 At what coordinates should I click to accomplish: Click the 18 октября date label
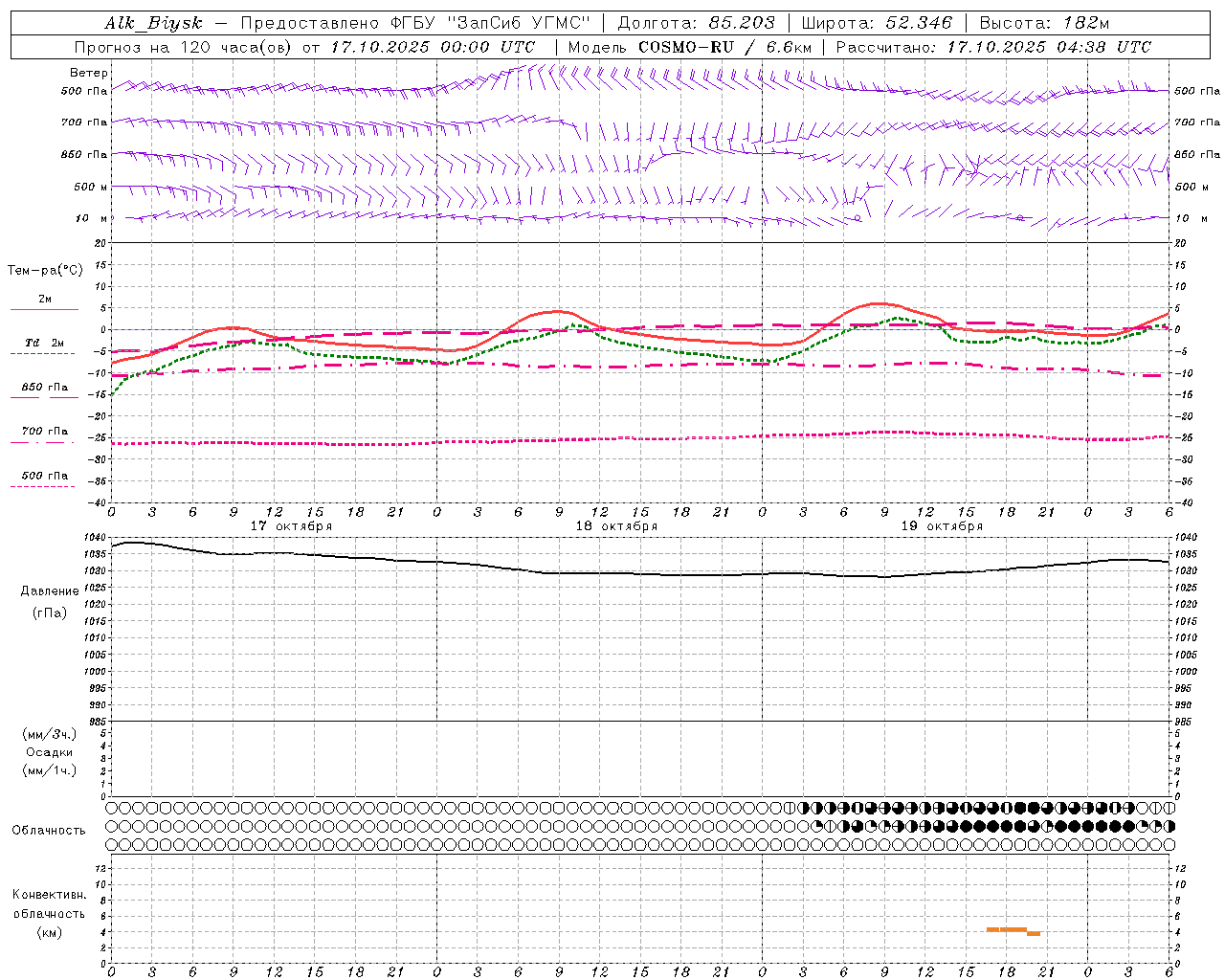click(x=616, y=526)
